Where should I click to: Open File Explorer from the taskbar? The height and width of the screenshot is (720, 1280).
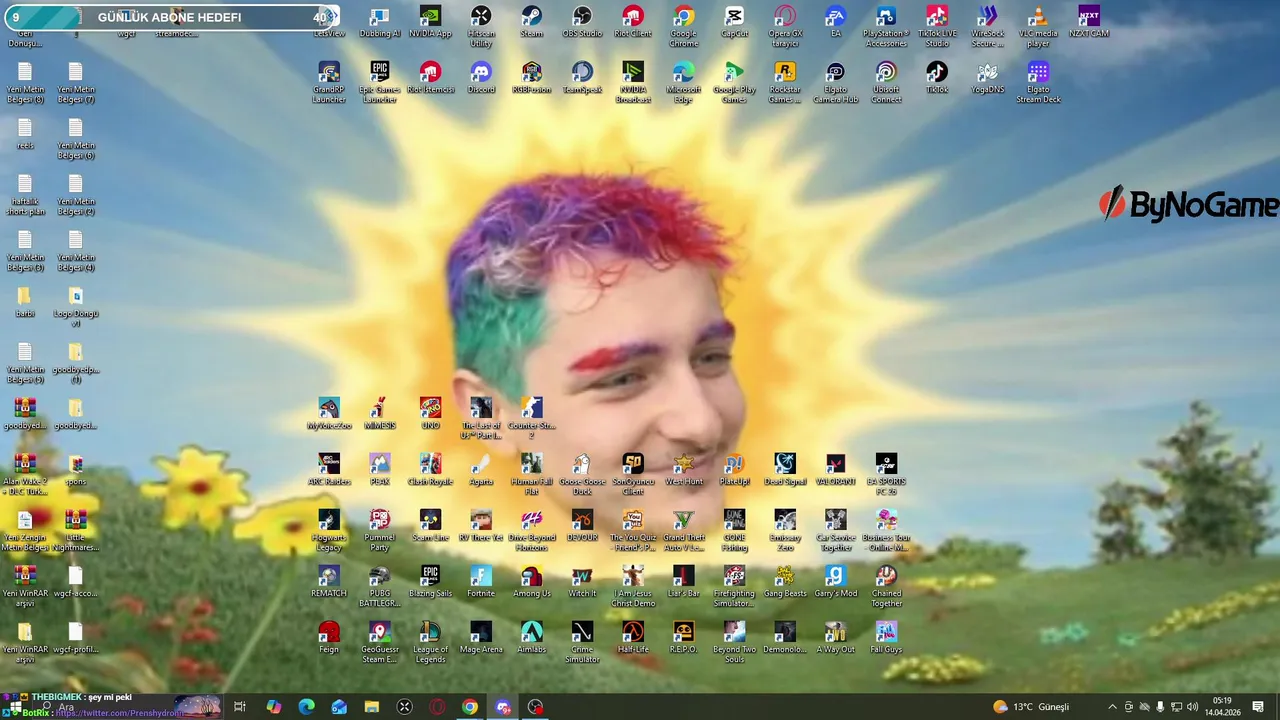371,707
